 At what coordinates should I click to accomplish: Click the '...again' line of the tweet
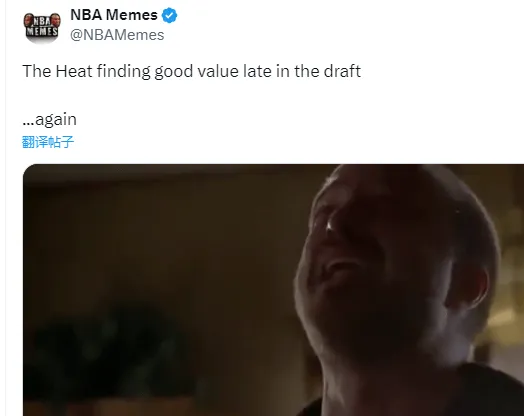(49, 119)
